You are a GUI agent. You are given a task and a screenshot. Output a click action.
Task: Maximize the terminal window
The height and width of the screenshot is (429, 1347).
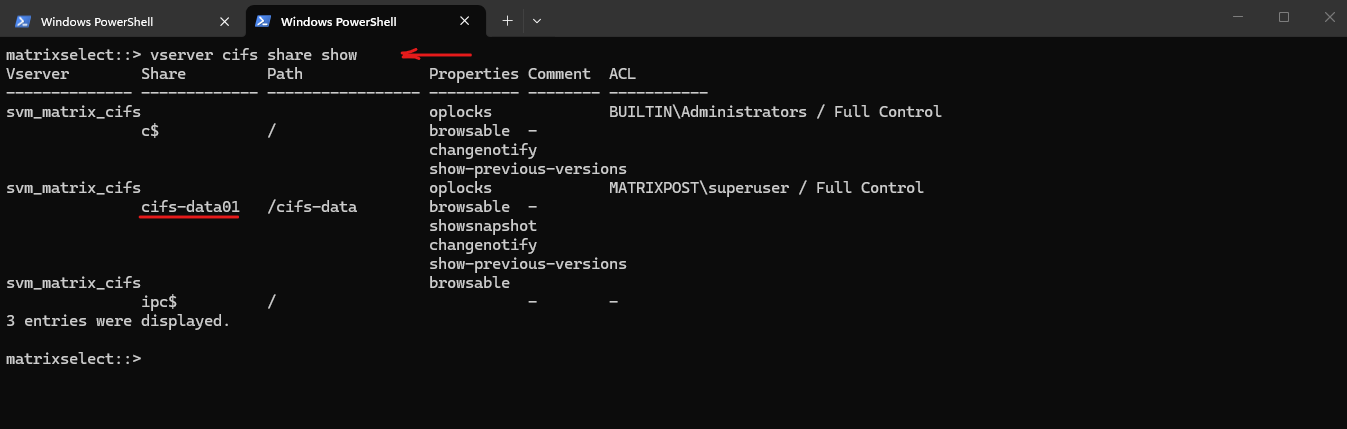pos(1284,17)
